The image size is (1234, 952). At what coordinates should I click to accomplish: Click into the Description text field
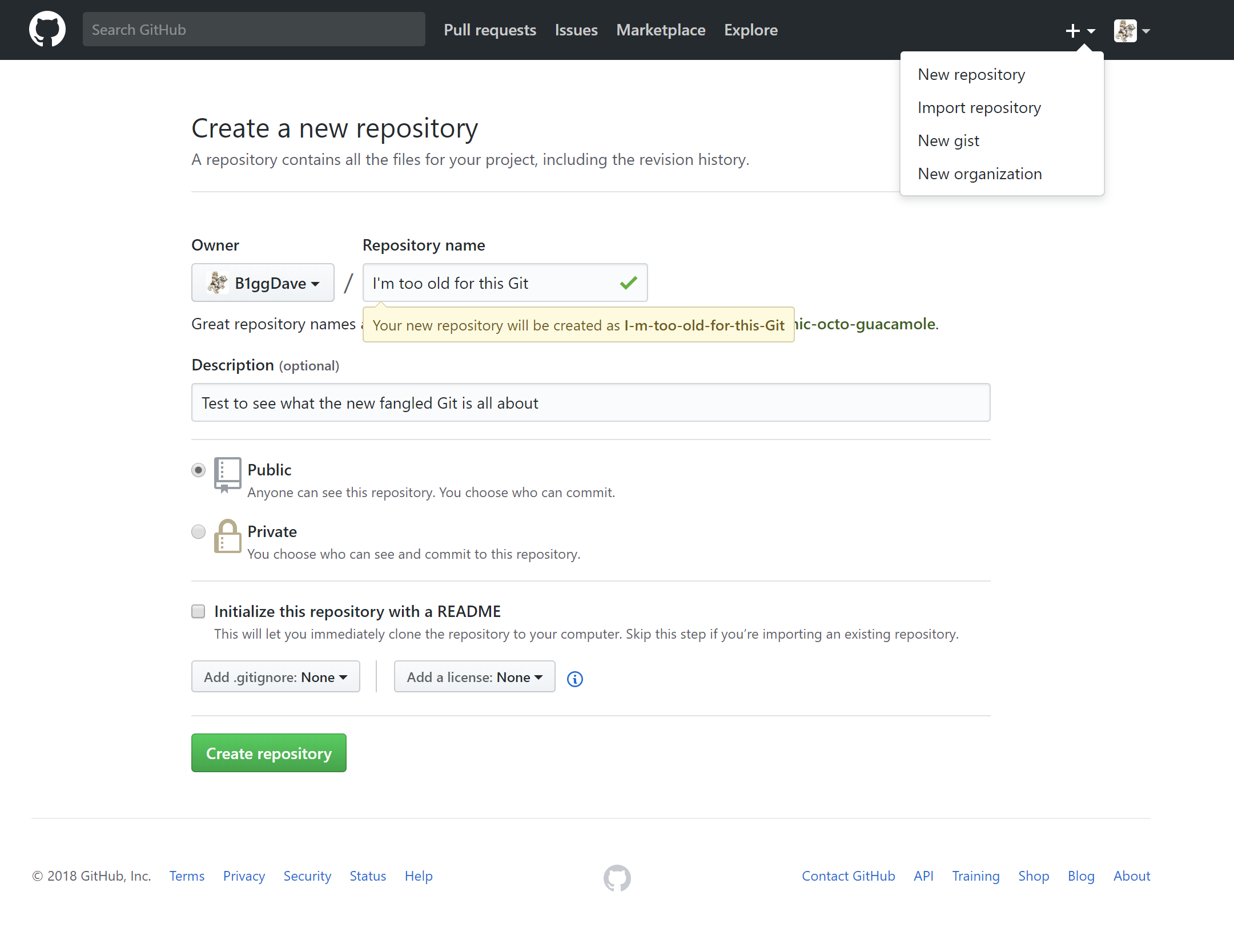pos(590,402)
